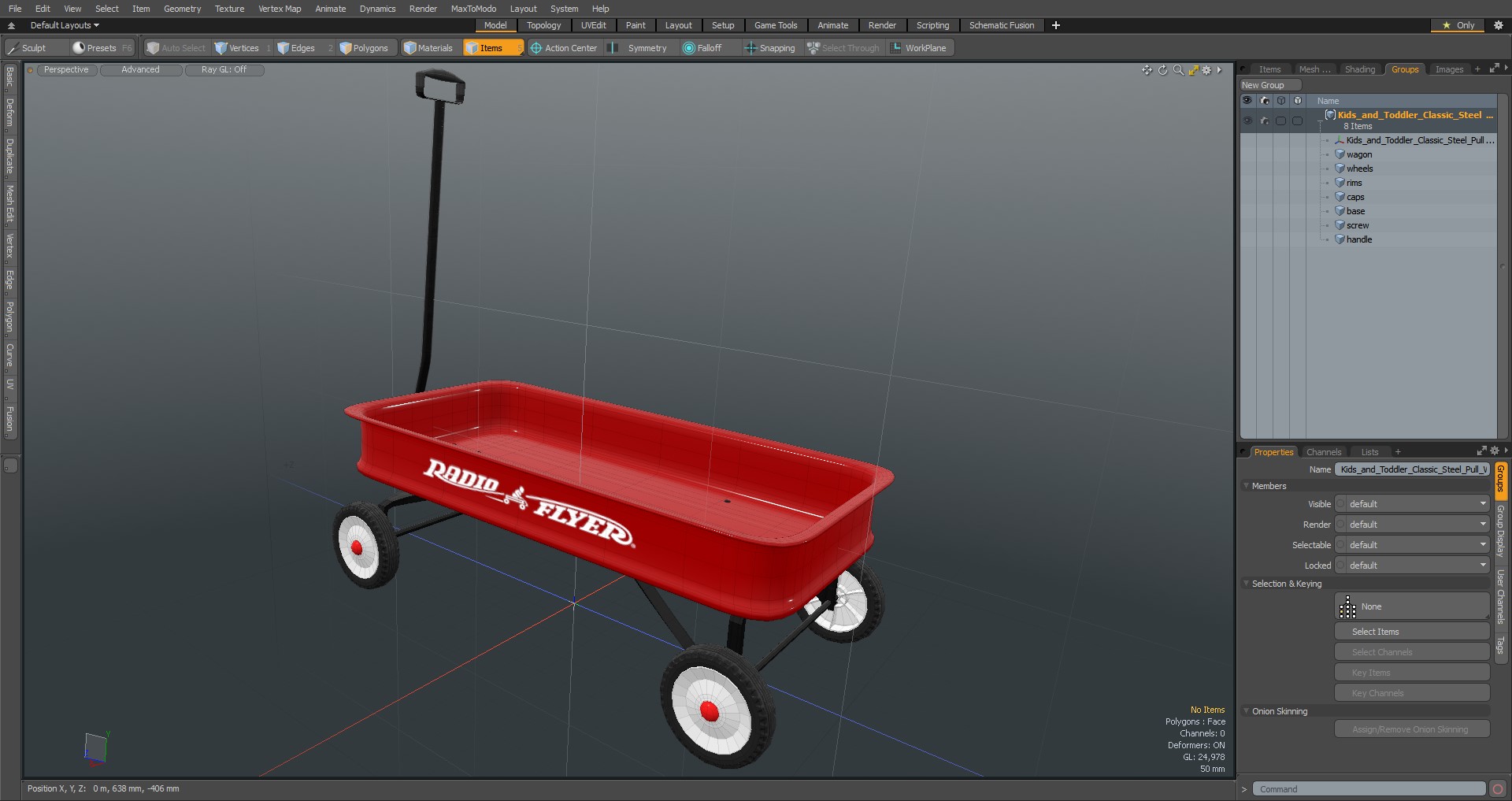Toggle Symmetry mode
1512x801 pixels.
638,48
